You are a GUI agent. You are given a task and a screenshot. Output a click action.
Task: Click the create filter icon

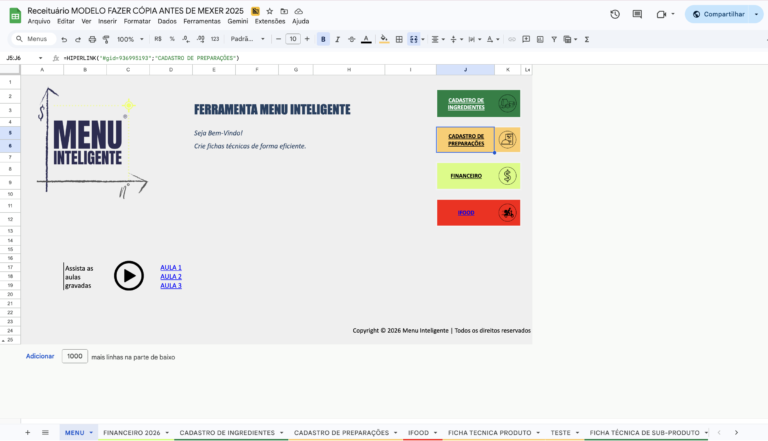coord(554,39)
